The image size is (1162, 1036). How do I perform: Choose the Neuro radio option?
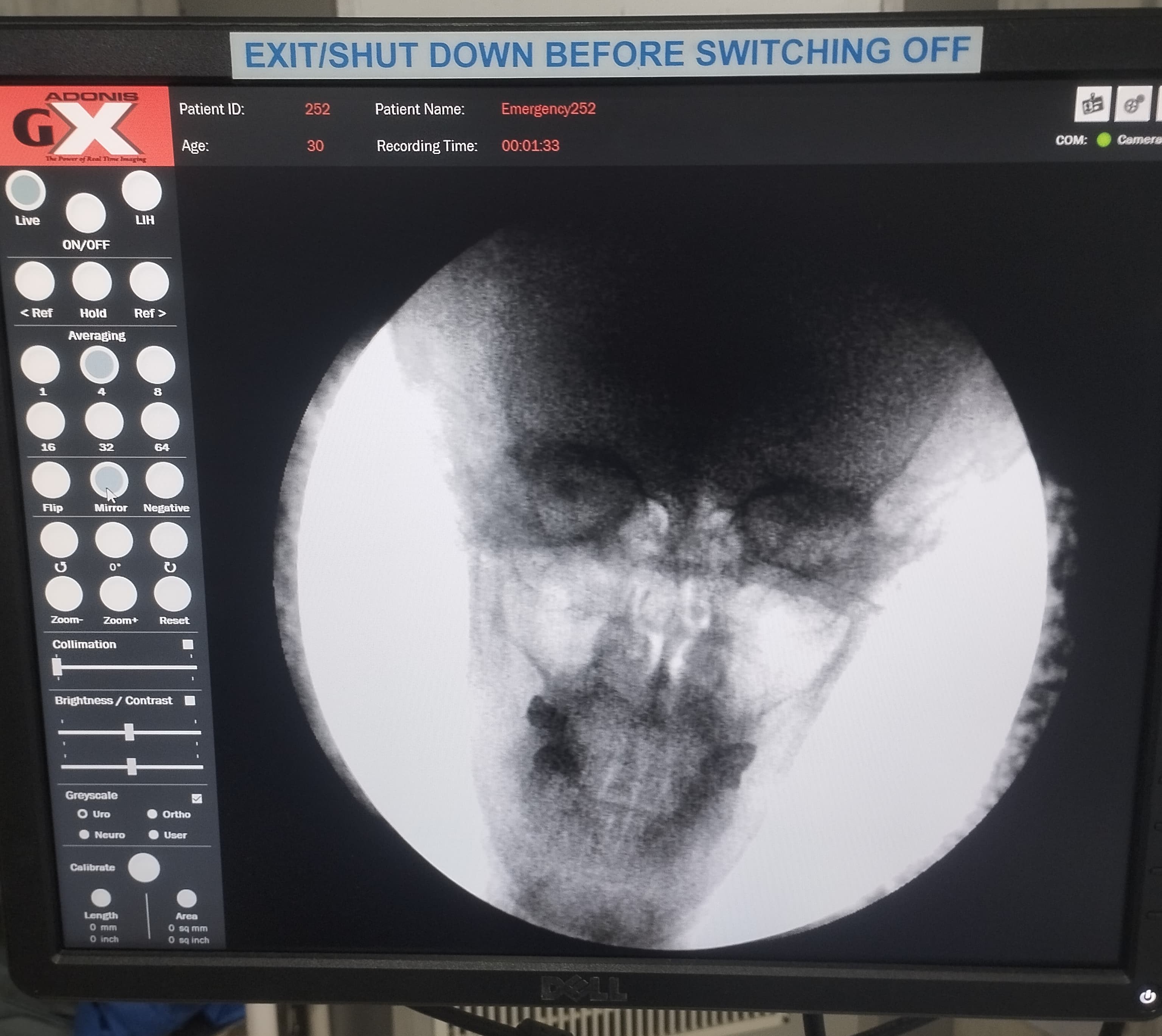point(84,834)
